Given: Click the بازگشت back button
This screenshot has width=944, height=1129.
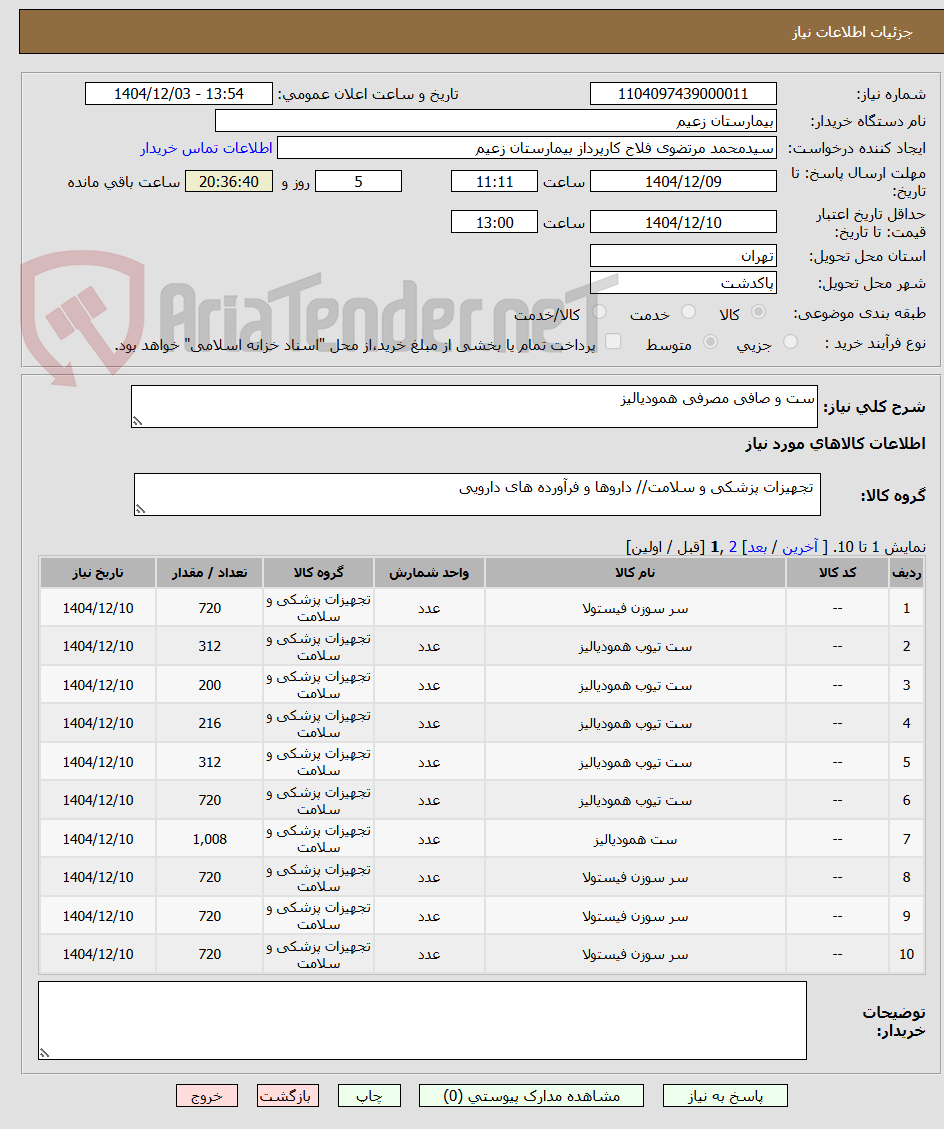Looking at the screenshot, I should click(288, 1096).
